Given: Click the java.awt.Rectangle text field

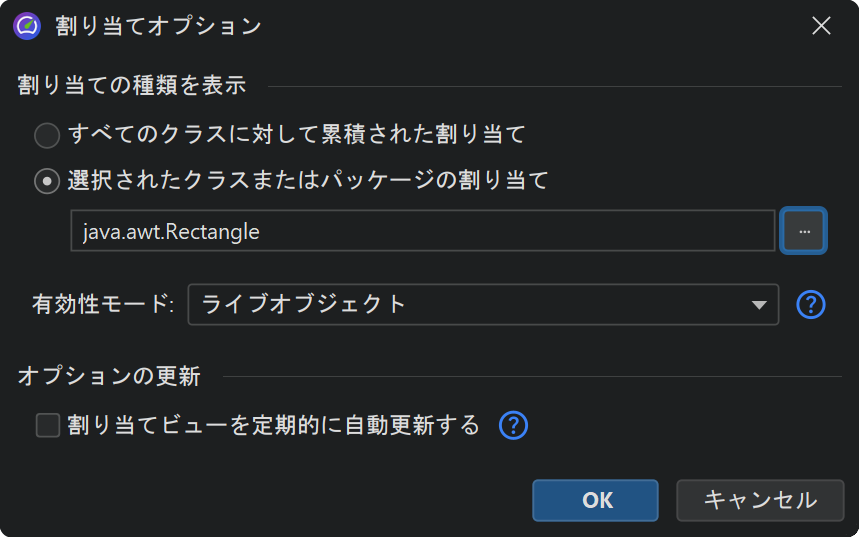Looking at the screenshot, I should (x=422, y=231).
